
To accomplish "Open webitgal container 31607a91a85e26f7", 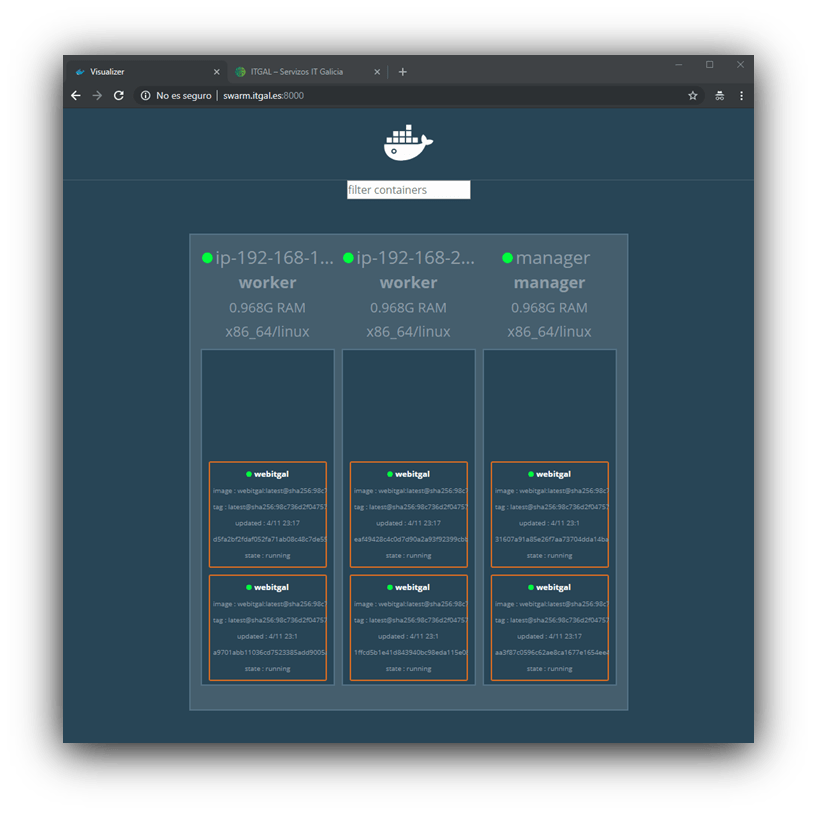I will (550, 514).
